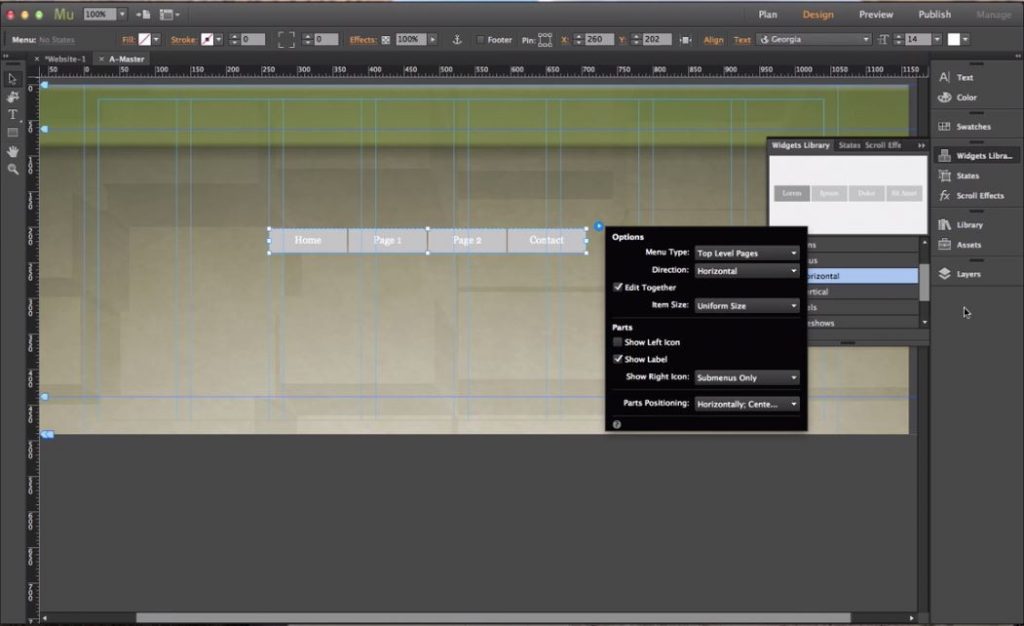Click the Align link in toolbar

[713, 40]
